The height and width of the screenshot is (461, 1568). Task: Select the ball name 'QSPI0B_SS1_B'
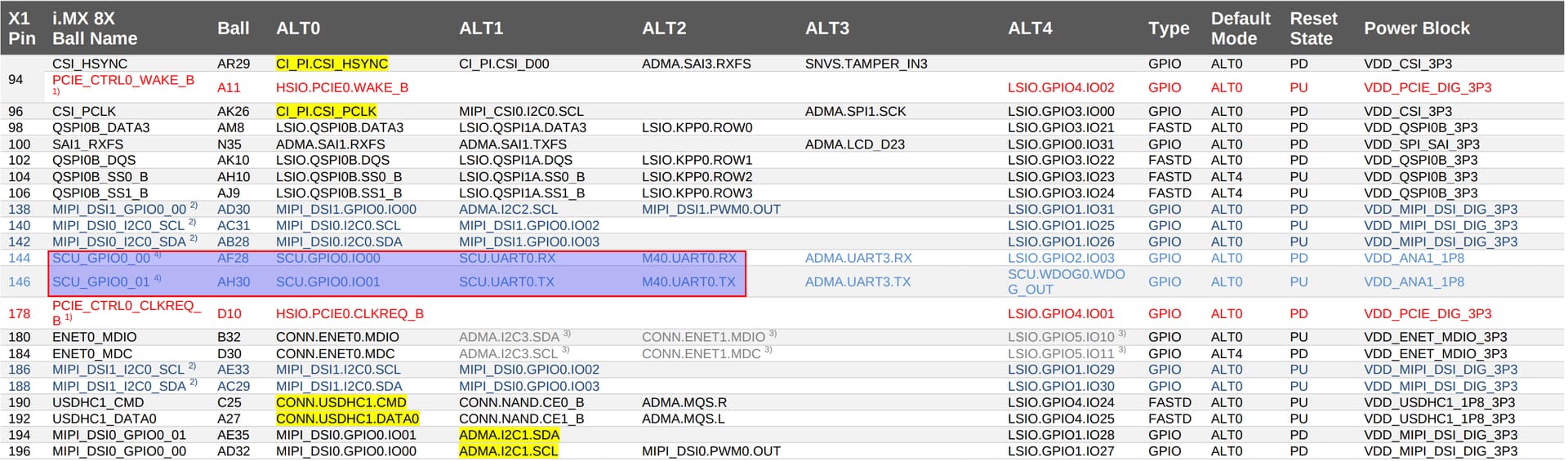[x=100, y=193]
